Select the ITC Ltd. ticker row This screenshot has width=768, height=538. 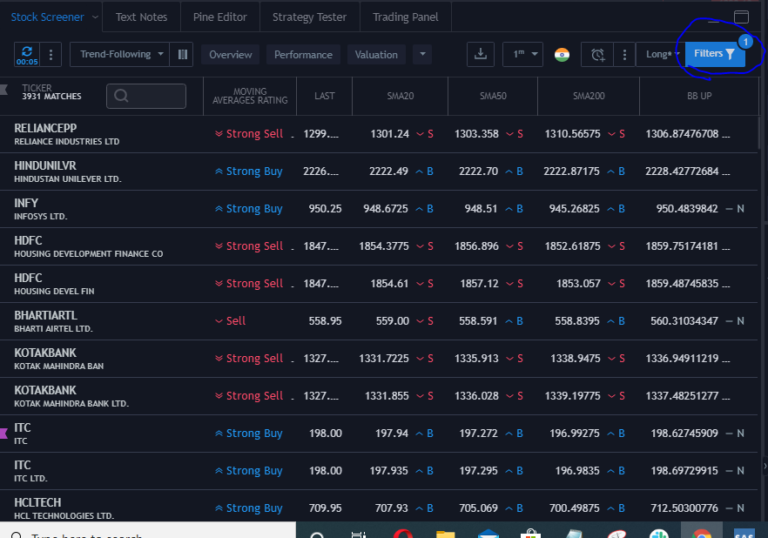click(x=379, y=471)
